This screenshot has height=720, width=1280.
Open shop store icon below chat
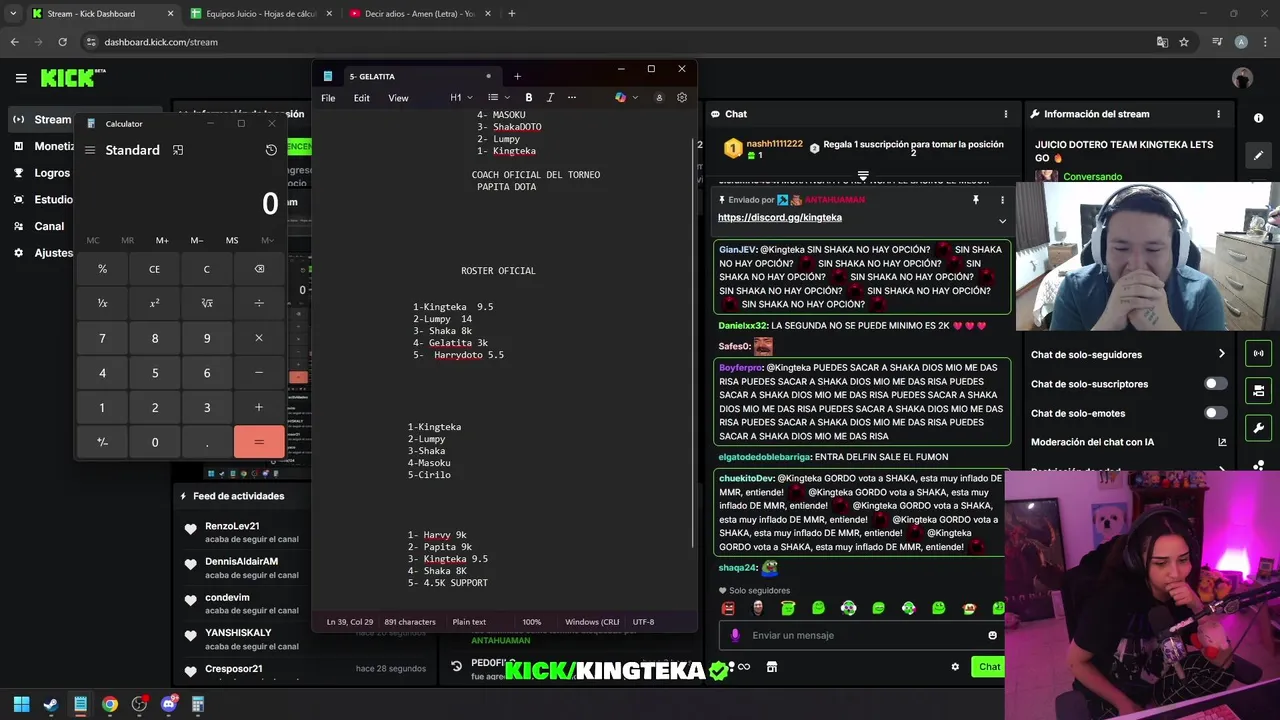click(x=772, y=667)
